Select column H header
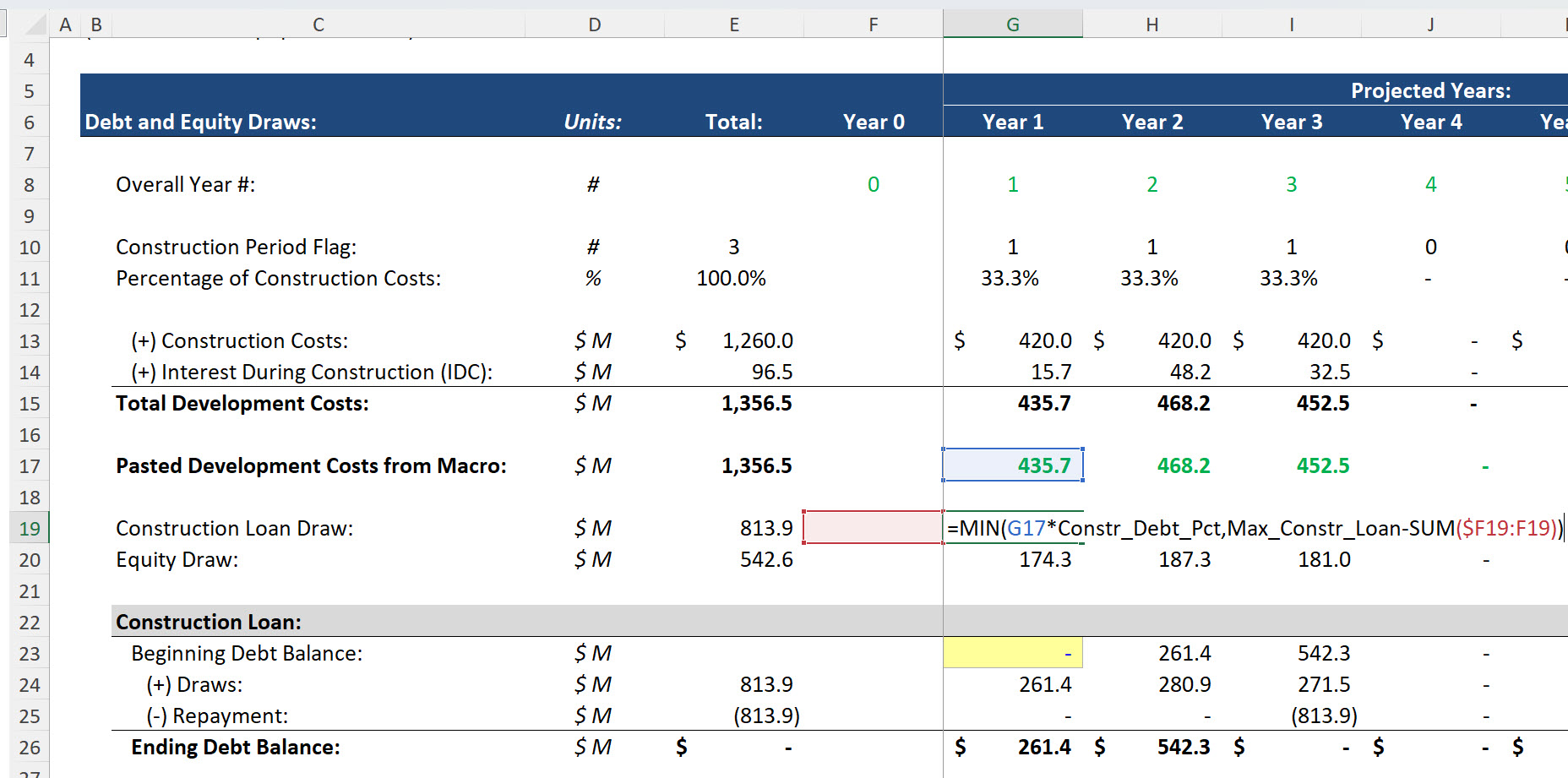Viewport: 1568px width, 778px height. point(1152,24)
